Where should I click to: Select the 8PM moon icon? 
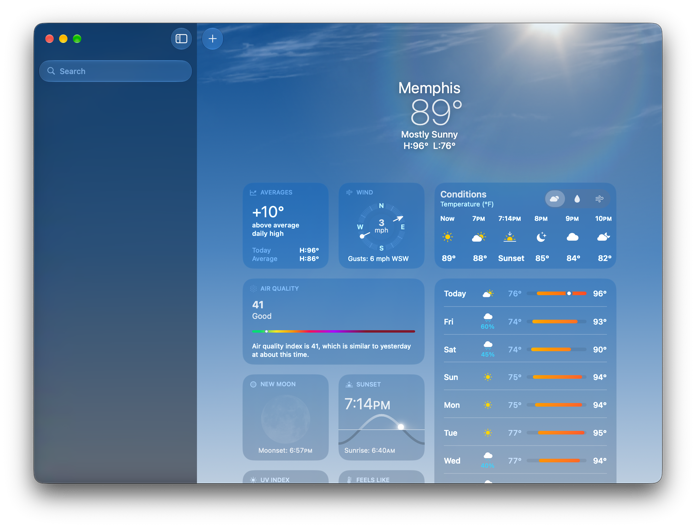[541, 237]
